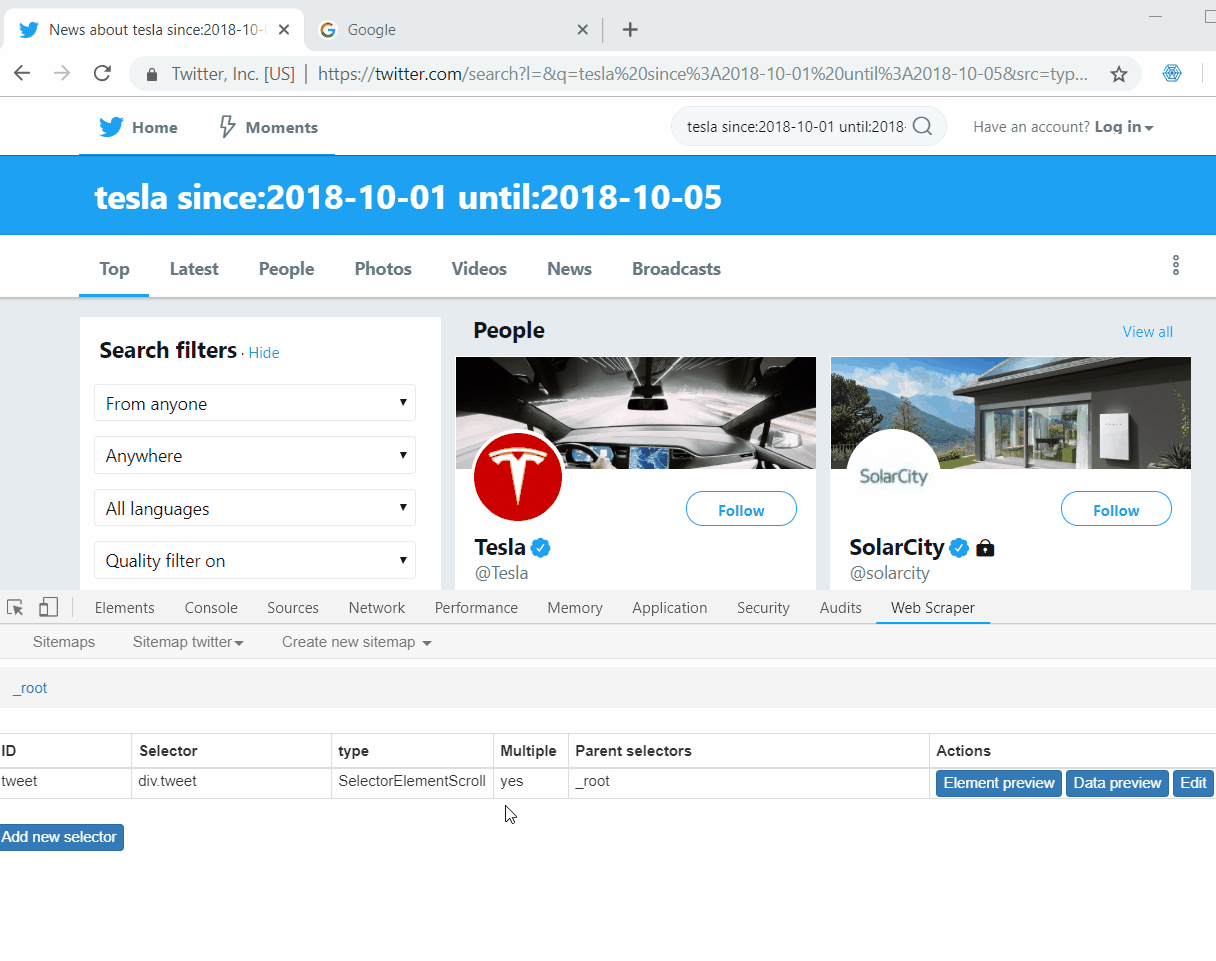The height and width of the screenshot is (961, 1216).
Task: Click 'View all' people link
Action: [x=1148, y=332]
